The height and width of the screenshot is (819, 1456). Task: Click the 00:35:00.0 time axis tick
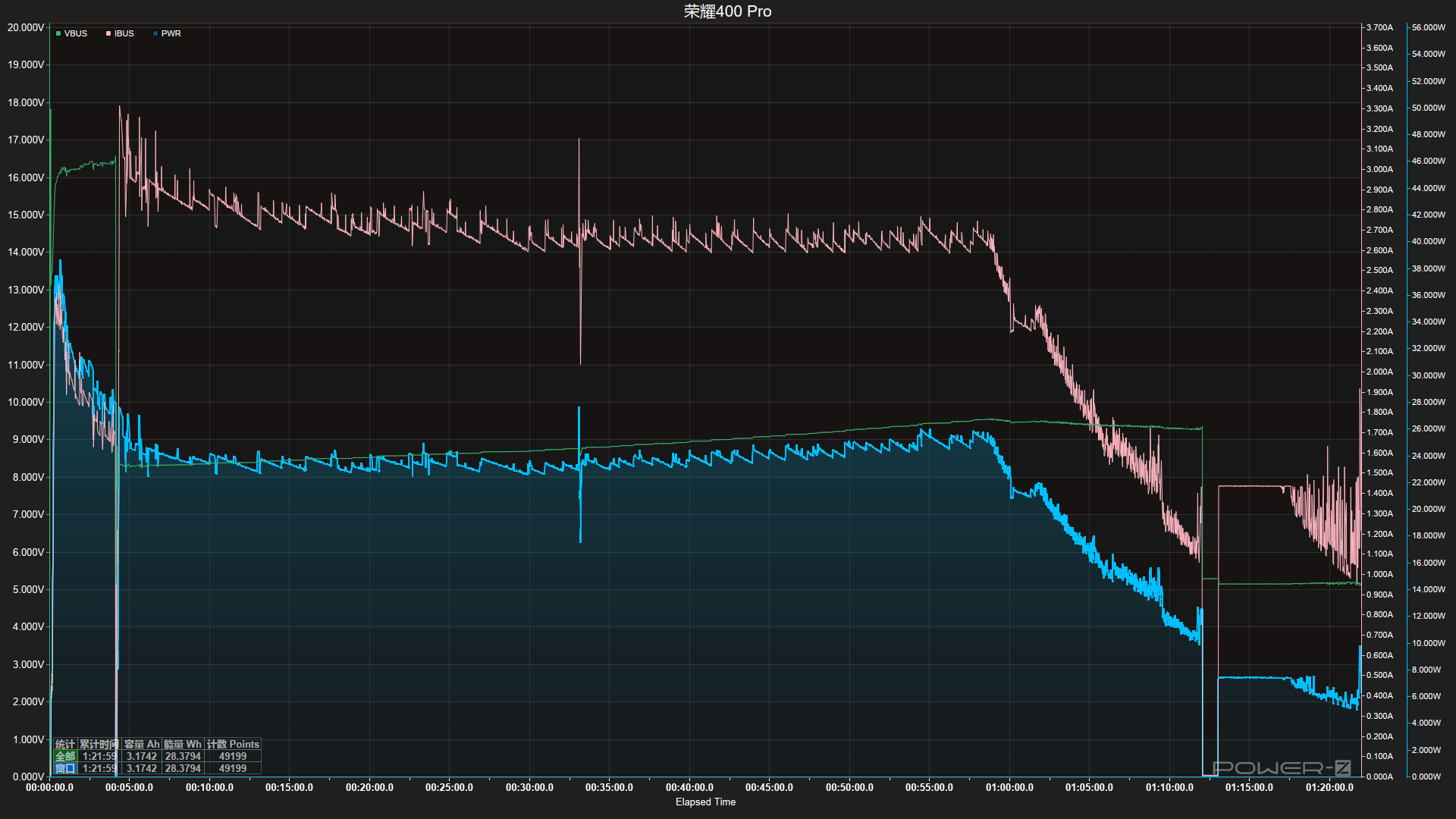click(609, 788)
